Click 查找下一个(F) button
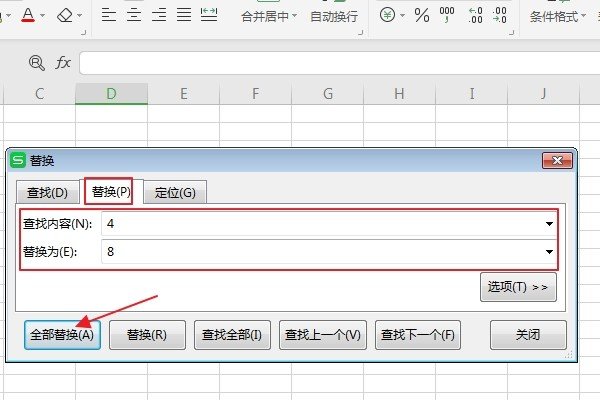This screenshot has height=400, width=600. tap(418, 335)
